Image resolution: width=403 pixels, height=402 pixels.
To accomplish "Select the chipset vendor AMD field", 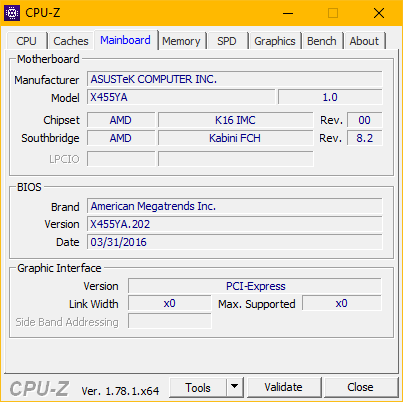I will (121, 120).
